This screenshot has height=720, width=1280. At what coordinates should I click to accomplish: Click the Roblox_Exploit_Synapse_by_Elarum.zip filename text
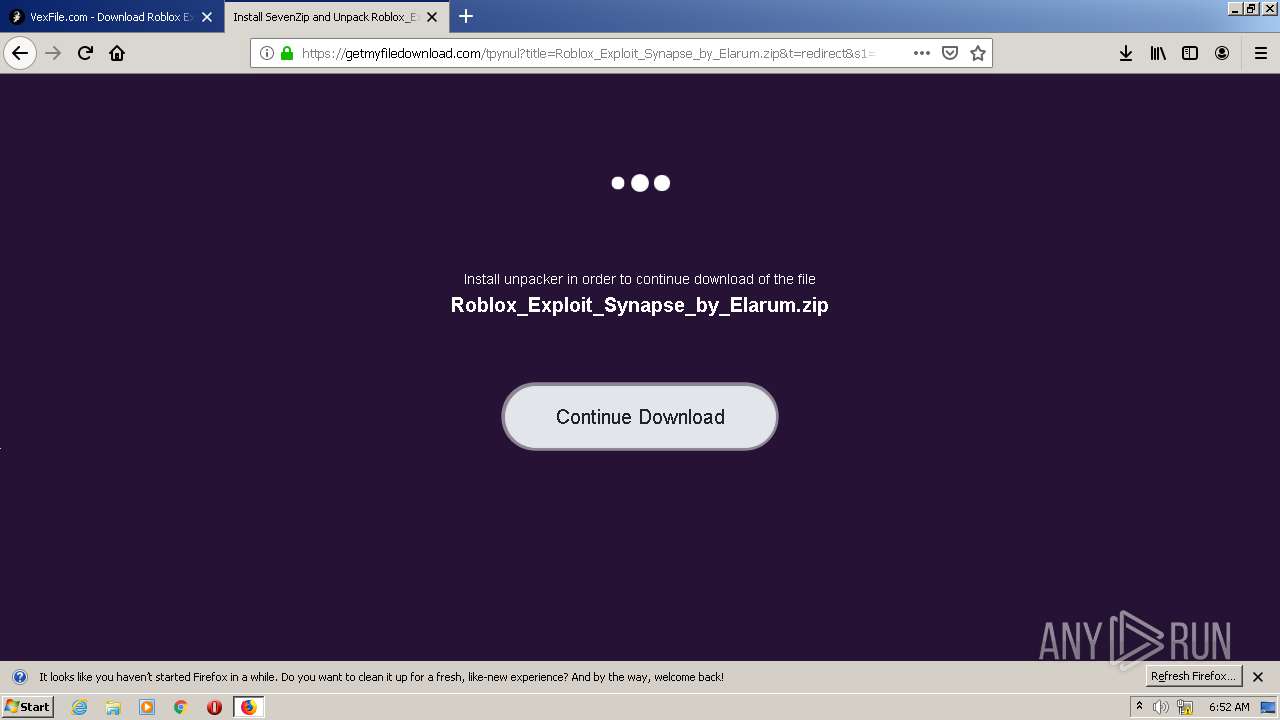tap(640, 305)
